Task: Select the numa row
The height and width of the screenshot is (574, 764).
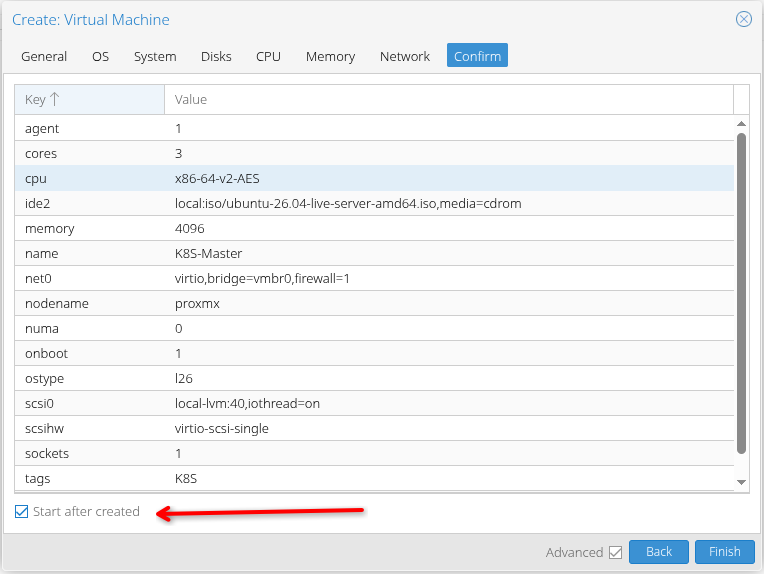Action: [374, 328]
